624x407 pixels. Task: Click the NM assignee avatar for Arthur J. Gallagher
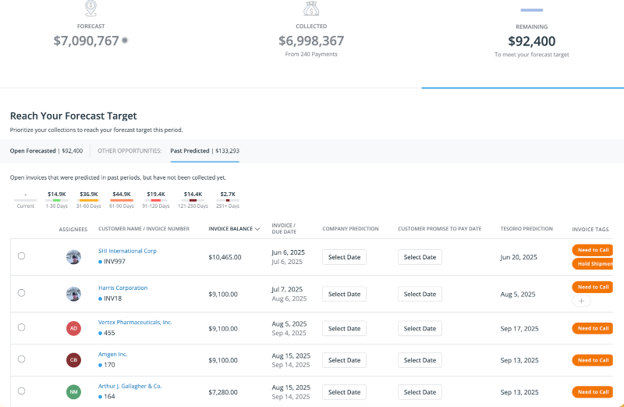[73, 392]
